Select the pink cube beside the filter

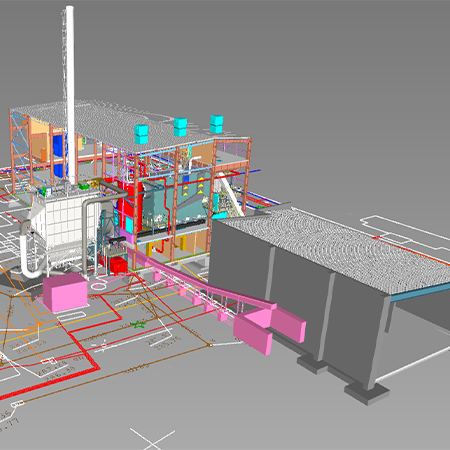[65, 292]
